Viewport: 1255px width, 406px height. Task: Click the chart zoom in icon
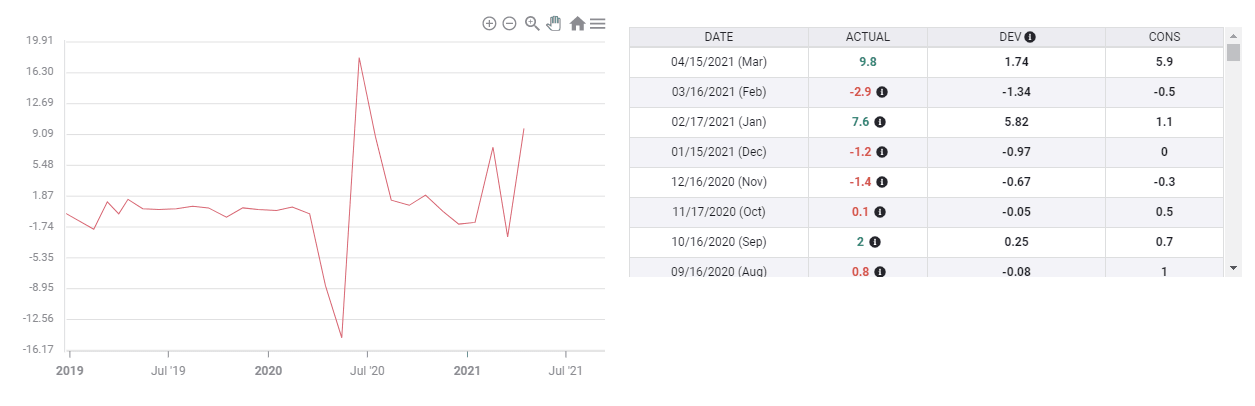pos(489,23)
